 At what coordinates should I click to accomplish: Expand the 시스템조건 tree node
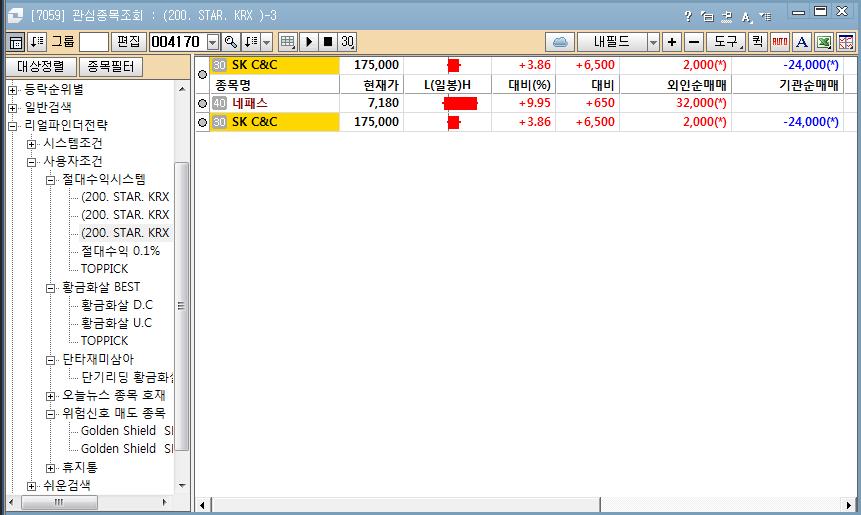[31, 144]
